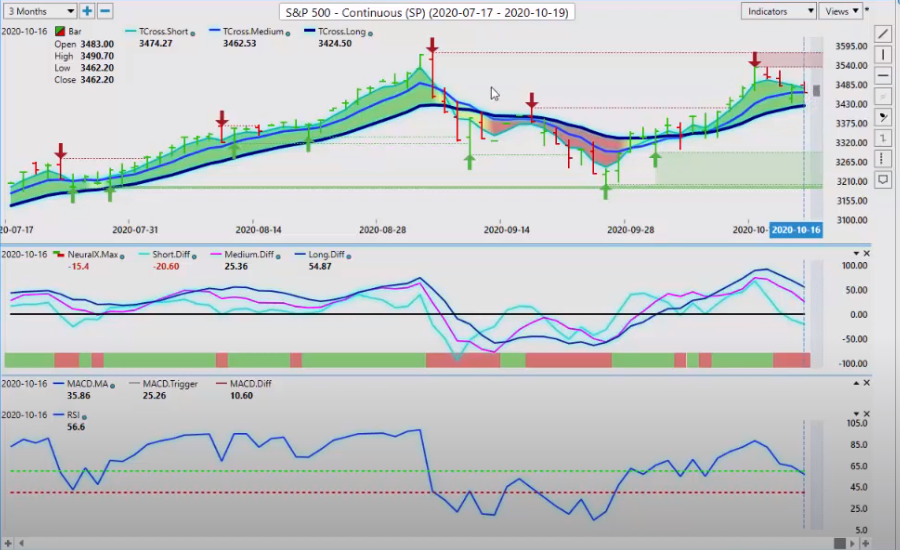Click the TCross.Medium legend label
900x550 pixels.
(x=253, y=32)
